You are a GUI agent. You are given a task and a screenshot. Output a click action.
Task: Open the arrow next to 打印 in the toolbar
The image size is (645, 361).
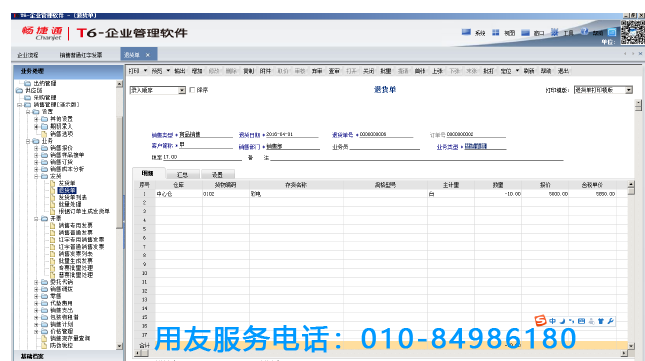[x=145, y=71]
